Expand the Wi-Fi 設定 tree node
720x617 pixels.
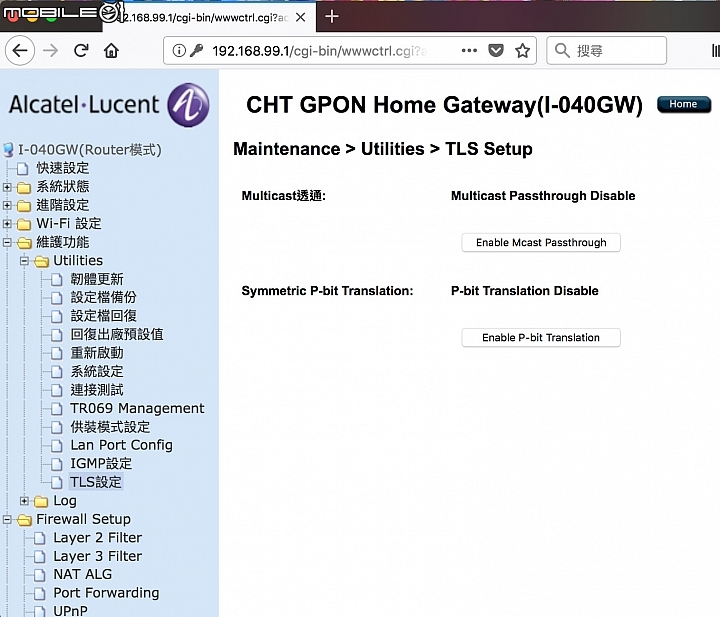7,224
